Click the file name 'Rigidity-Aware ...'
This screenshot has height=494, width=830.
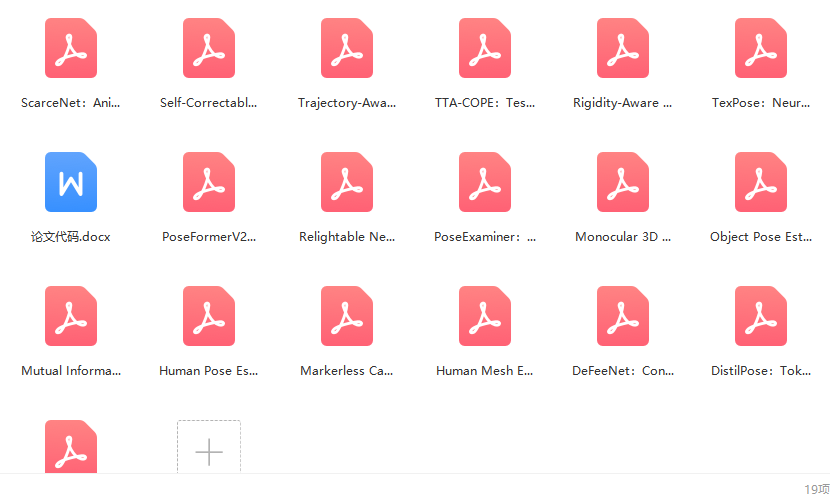click(622, 103)
